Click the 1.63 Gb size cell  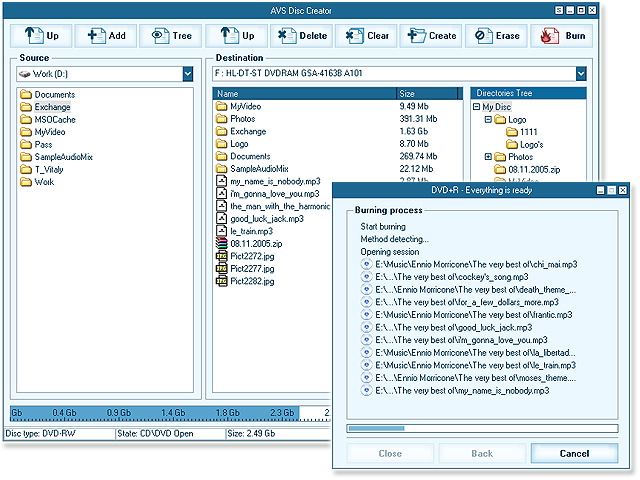coord(413,131)
